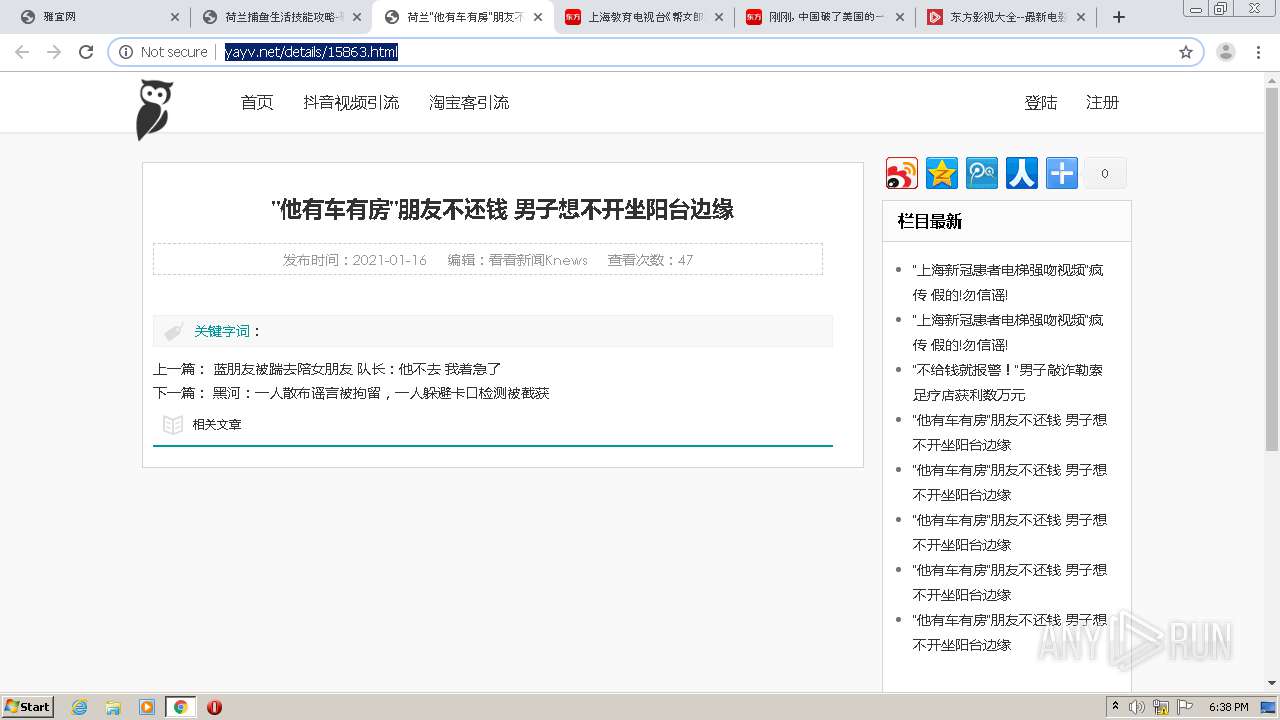The height and width of the screenshot is (720, 1280).
Task: Launch Windows Media Player from the taskbar
Action: click(147, 707)
